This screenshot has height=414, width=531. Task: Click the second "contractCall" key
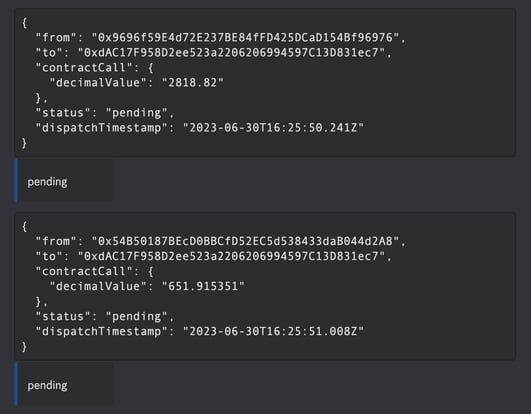pos(84,271)
